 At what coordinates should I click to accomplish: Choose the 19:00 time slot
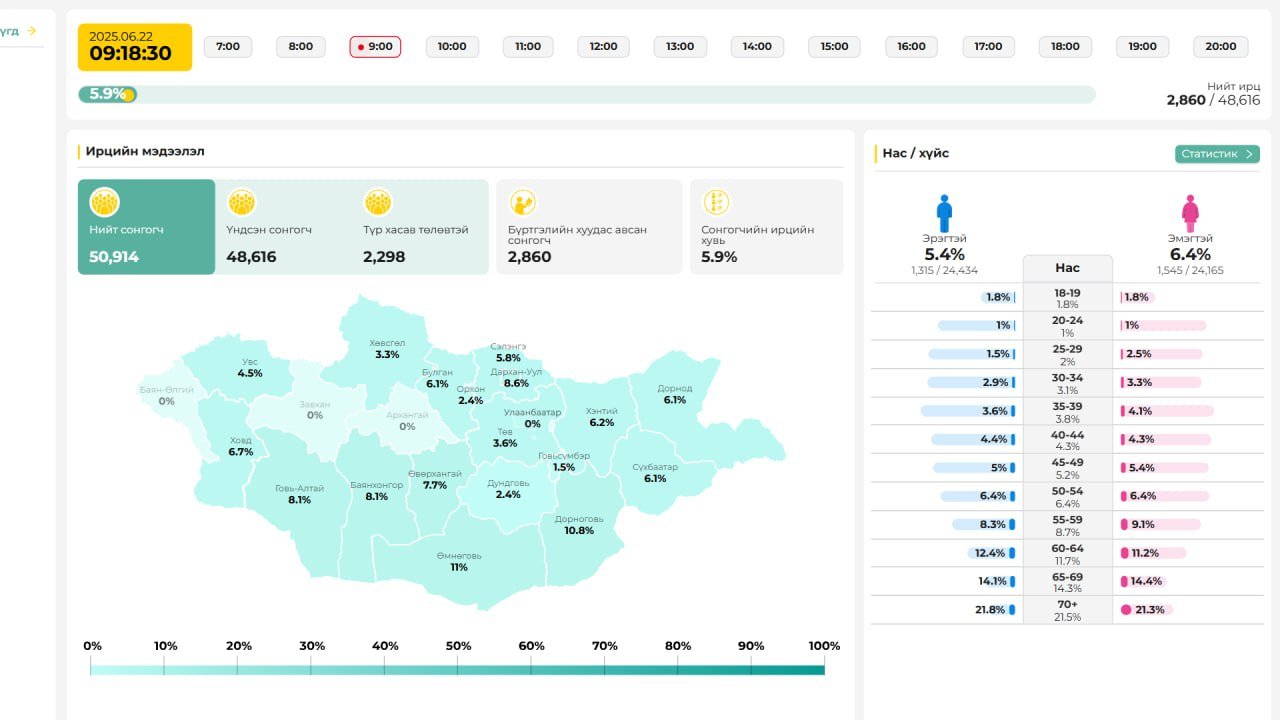(x=1143, y=47)
